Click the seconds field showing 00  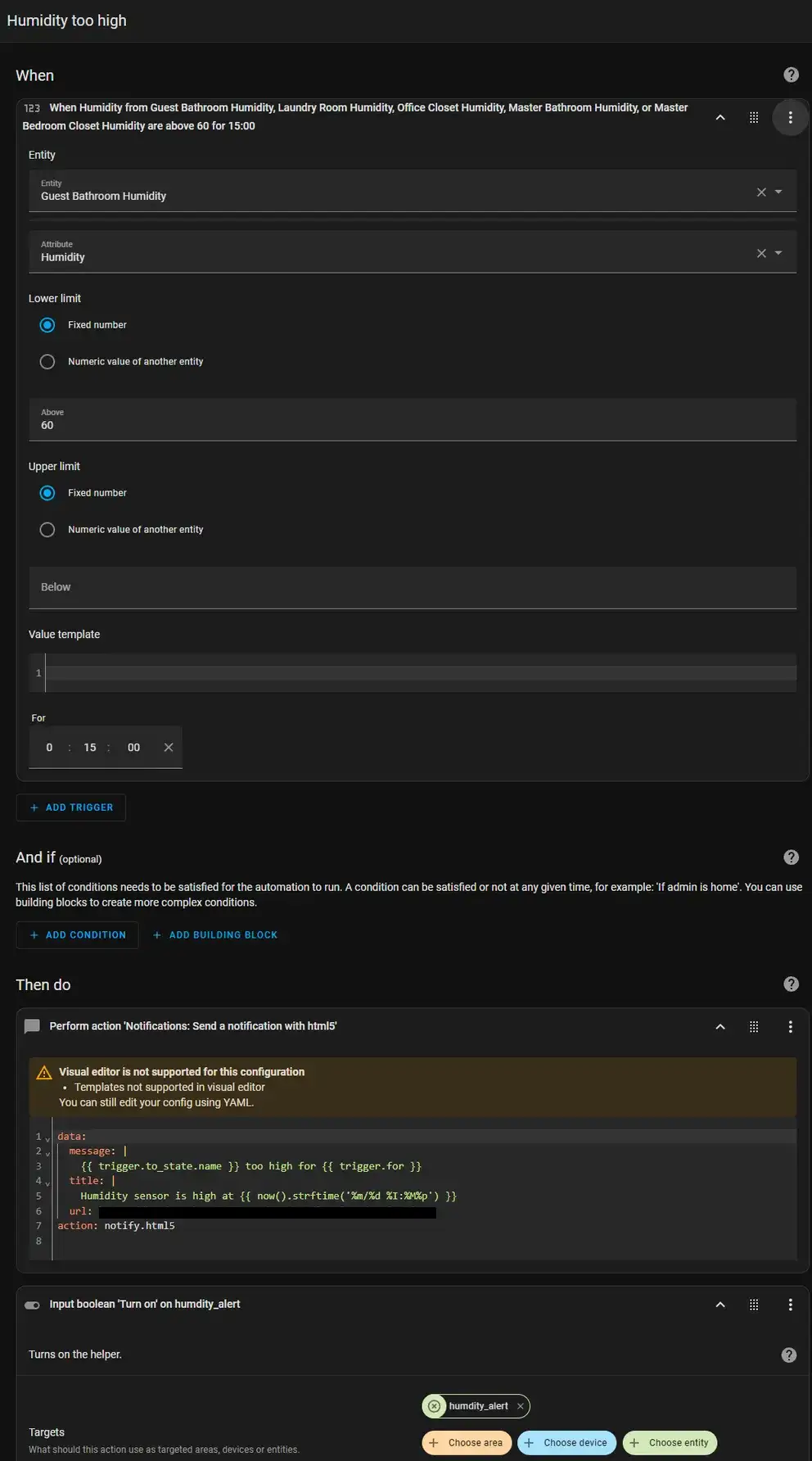pos(133,747)
